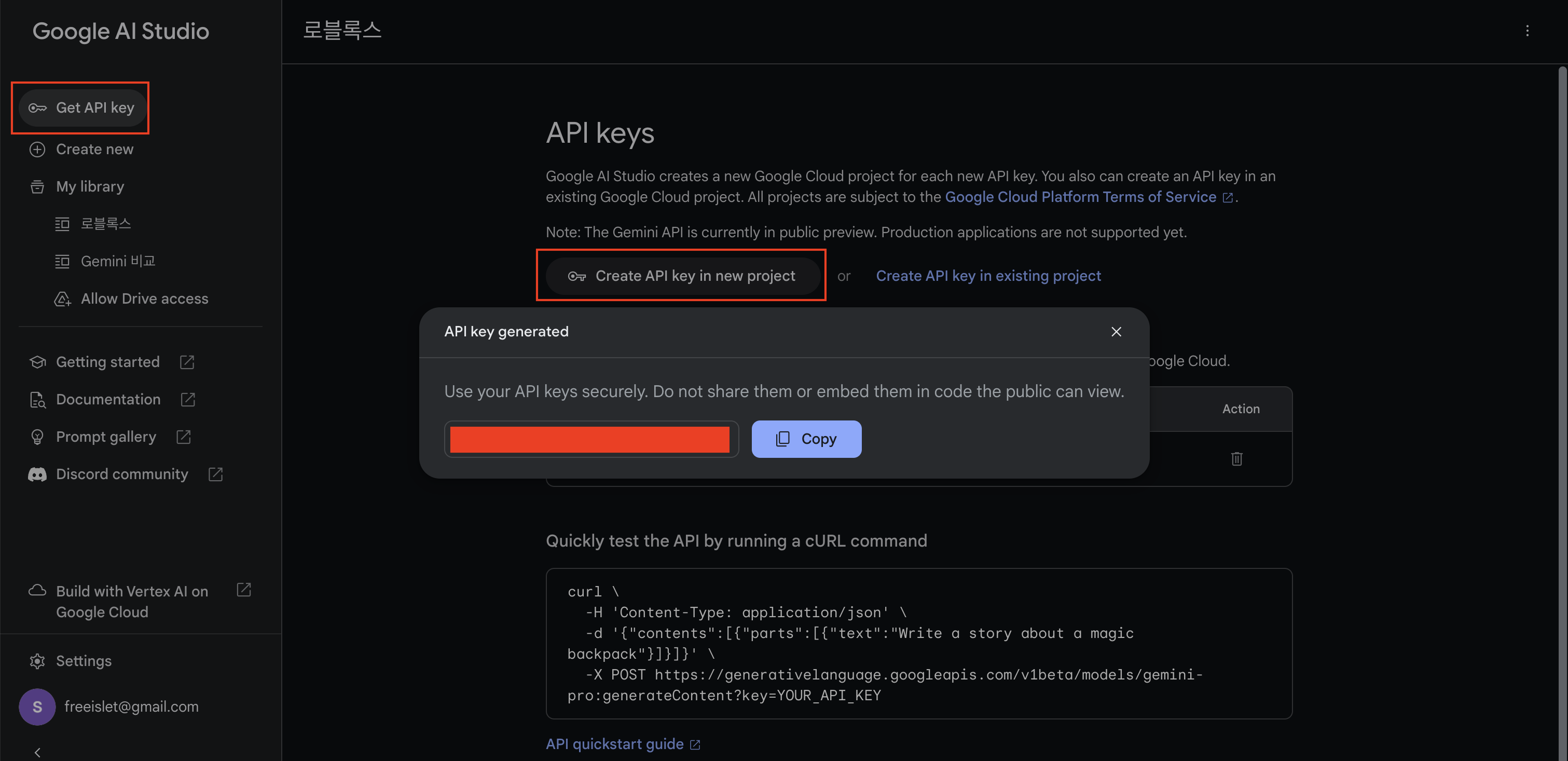
Task: Click the cloud icon for Vertex AI
Action: click(37, 591)
